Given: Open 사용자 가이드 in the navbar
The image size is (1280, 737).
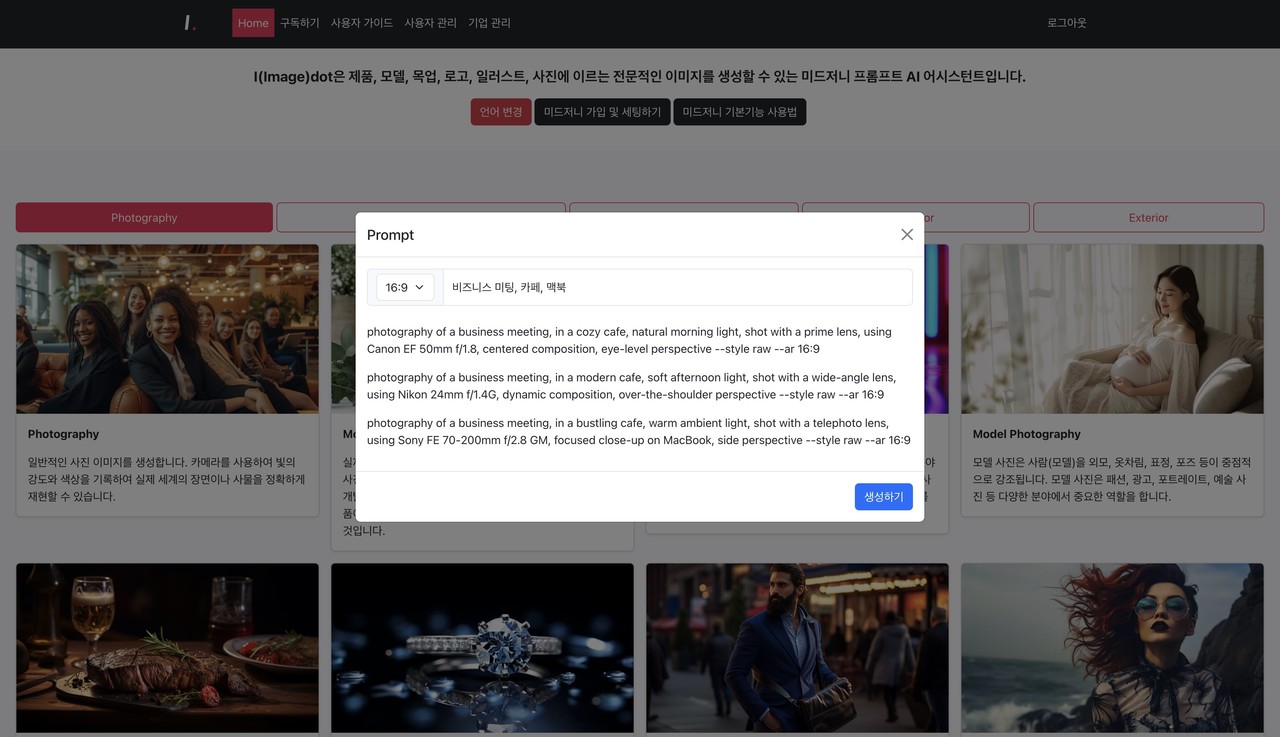Looking at the screenshot, I should (362, 23).
